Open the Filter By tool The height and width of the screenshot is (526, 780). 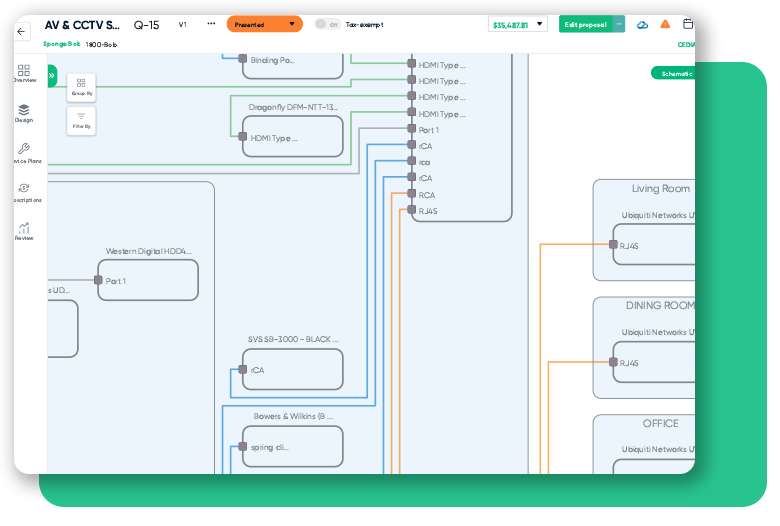pos(82,121)
